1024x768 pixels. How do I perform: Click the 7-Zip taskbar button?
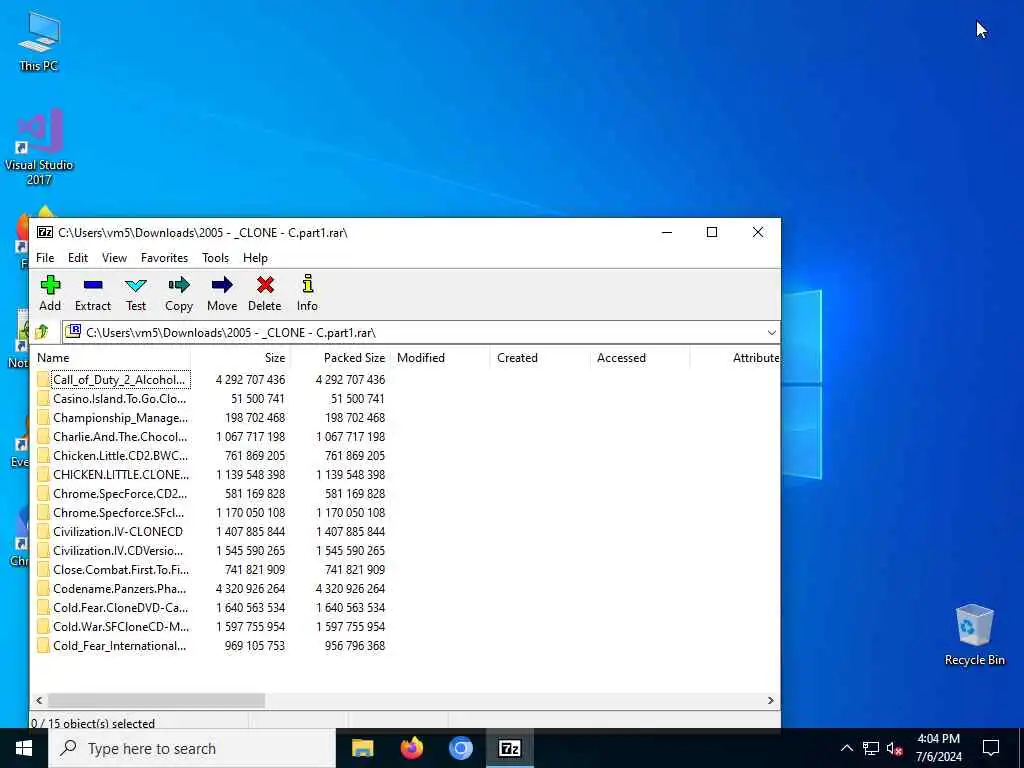(x=509, y=748)
